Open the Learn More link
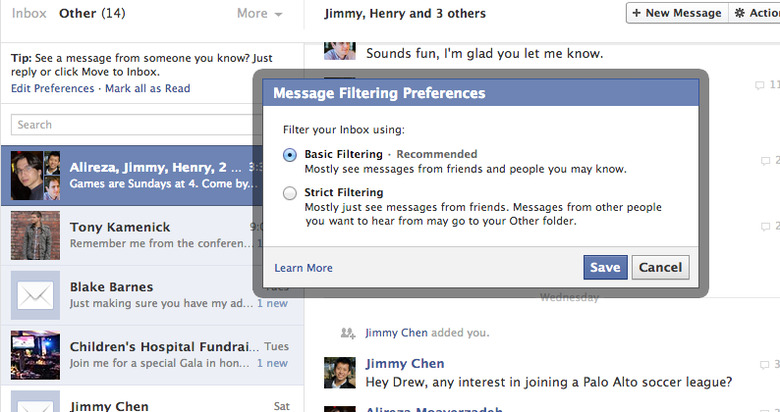Screen dimensions: 780x412 [x=303, y=268]
